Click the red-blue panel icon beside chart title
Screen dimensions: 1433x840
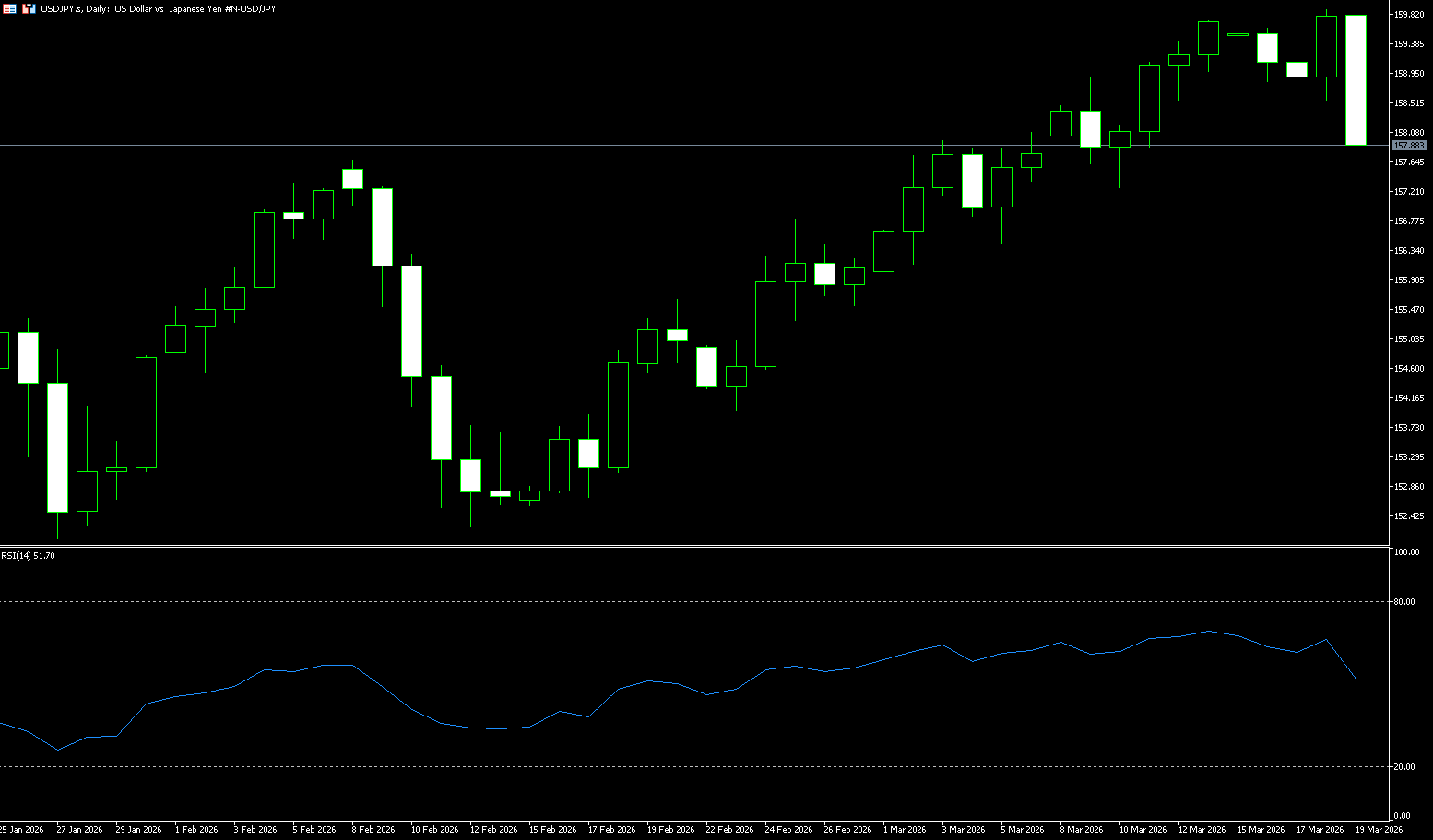point(29,8)
